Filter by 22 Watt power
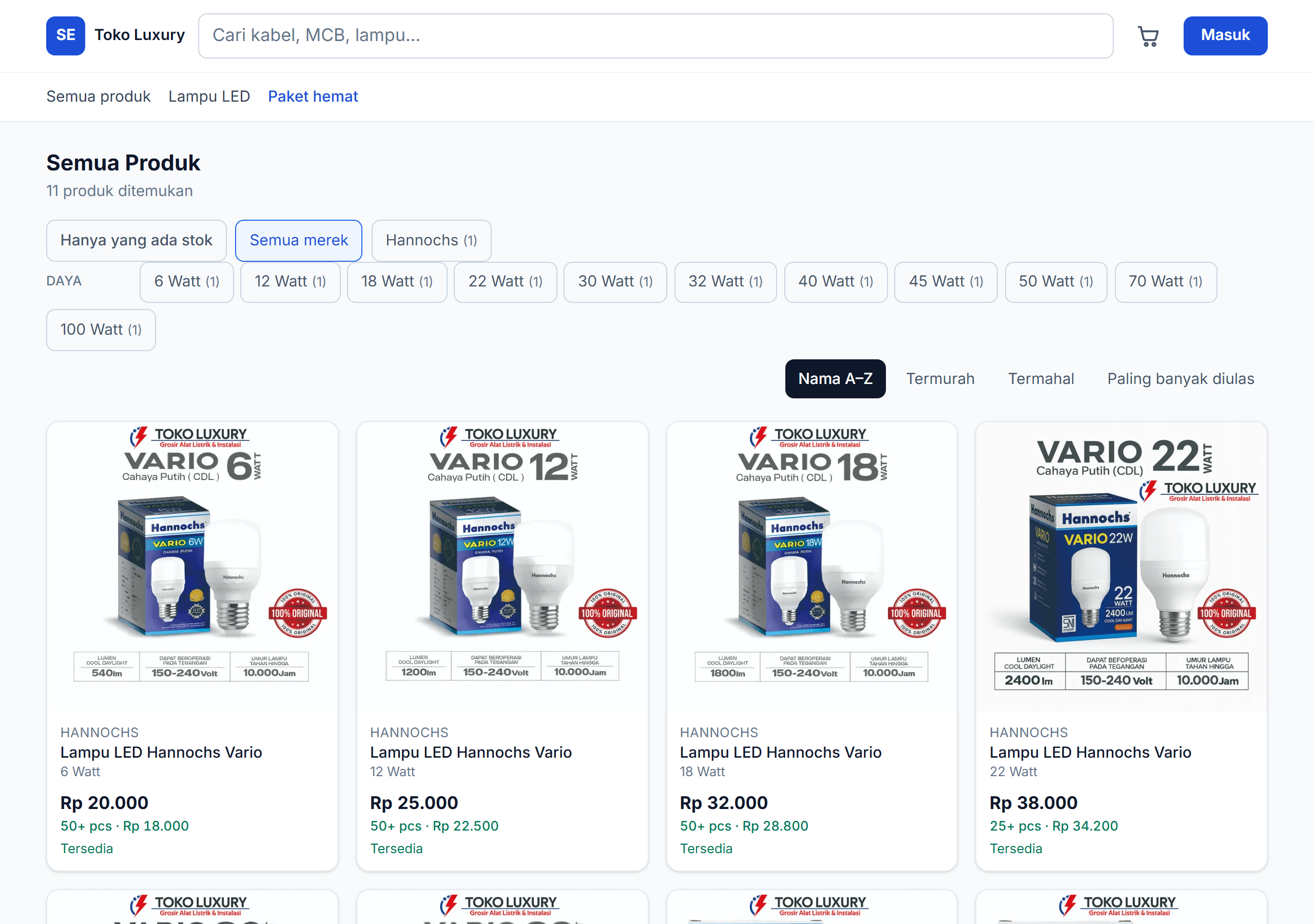Viewport: 1314px width, 924px height. 506,282
